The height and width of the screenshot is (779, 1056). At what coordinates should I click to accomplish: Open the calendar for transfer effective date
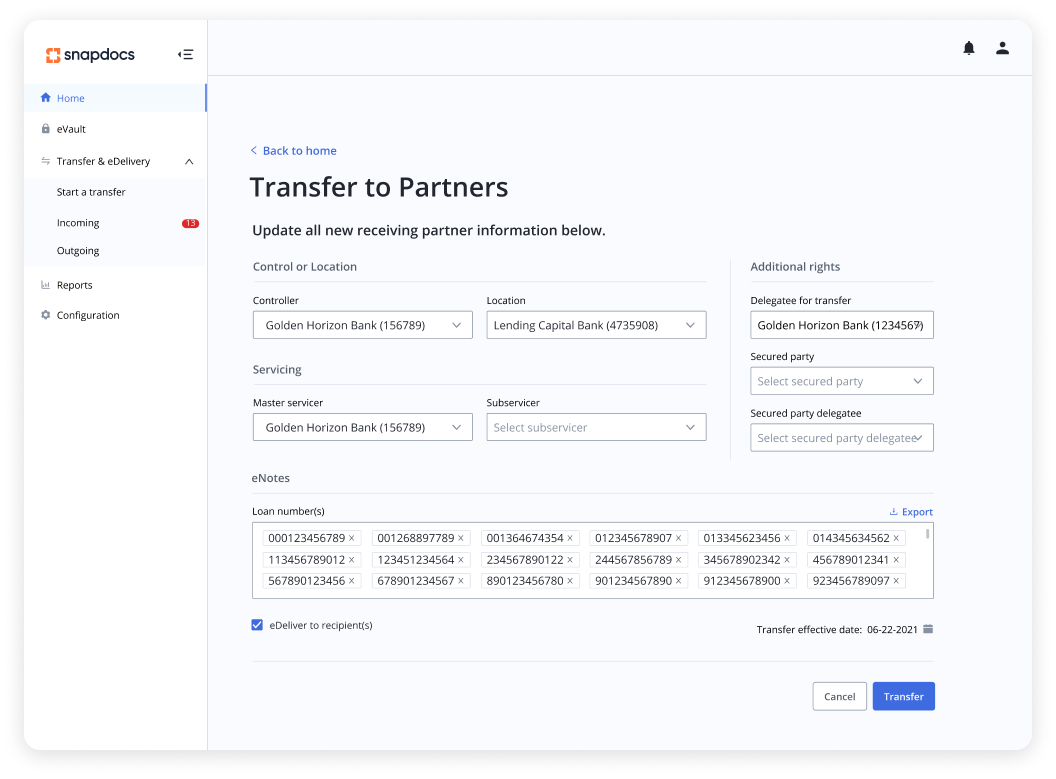(928, 629)
